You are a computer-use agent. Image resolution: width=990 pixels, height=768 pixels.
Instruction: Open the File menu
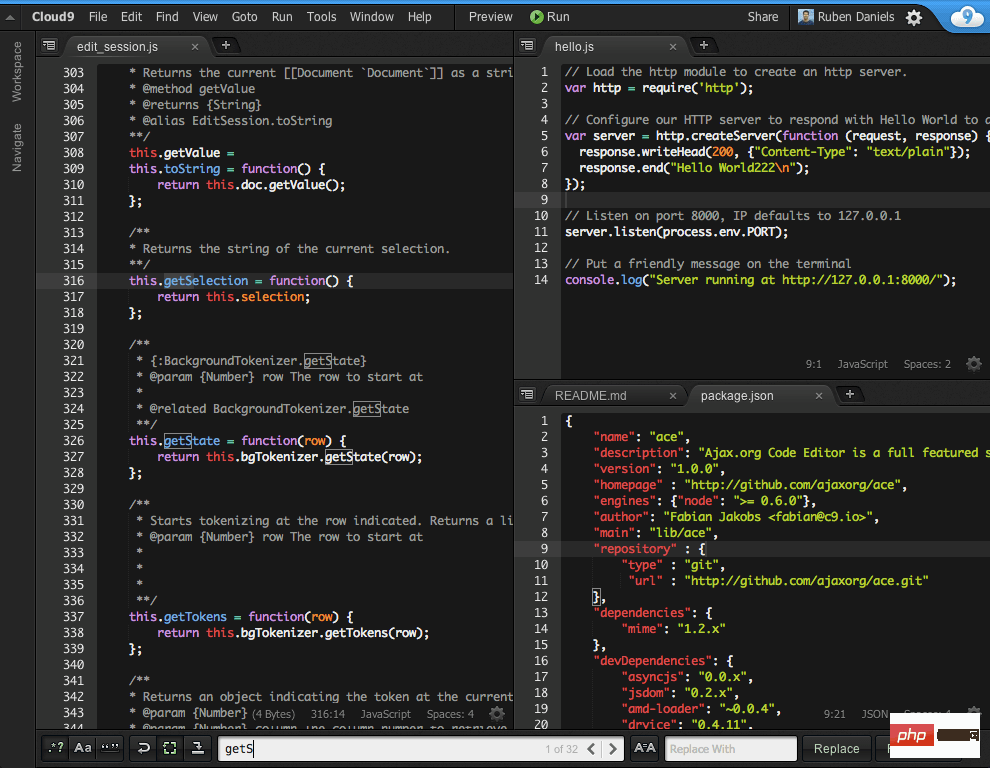pos(98,17)
